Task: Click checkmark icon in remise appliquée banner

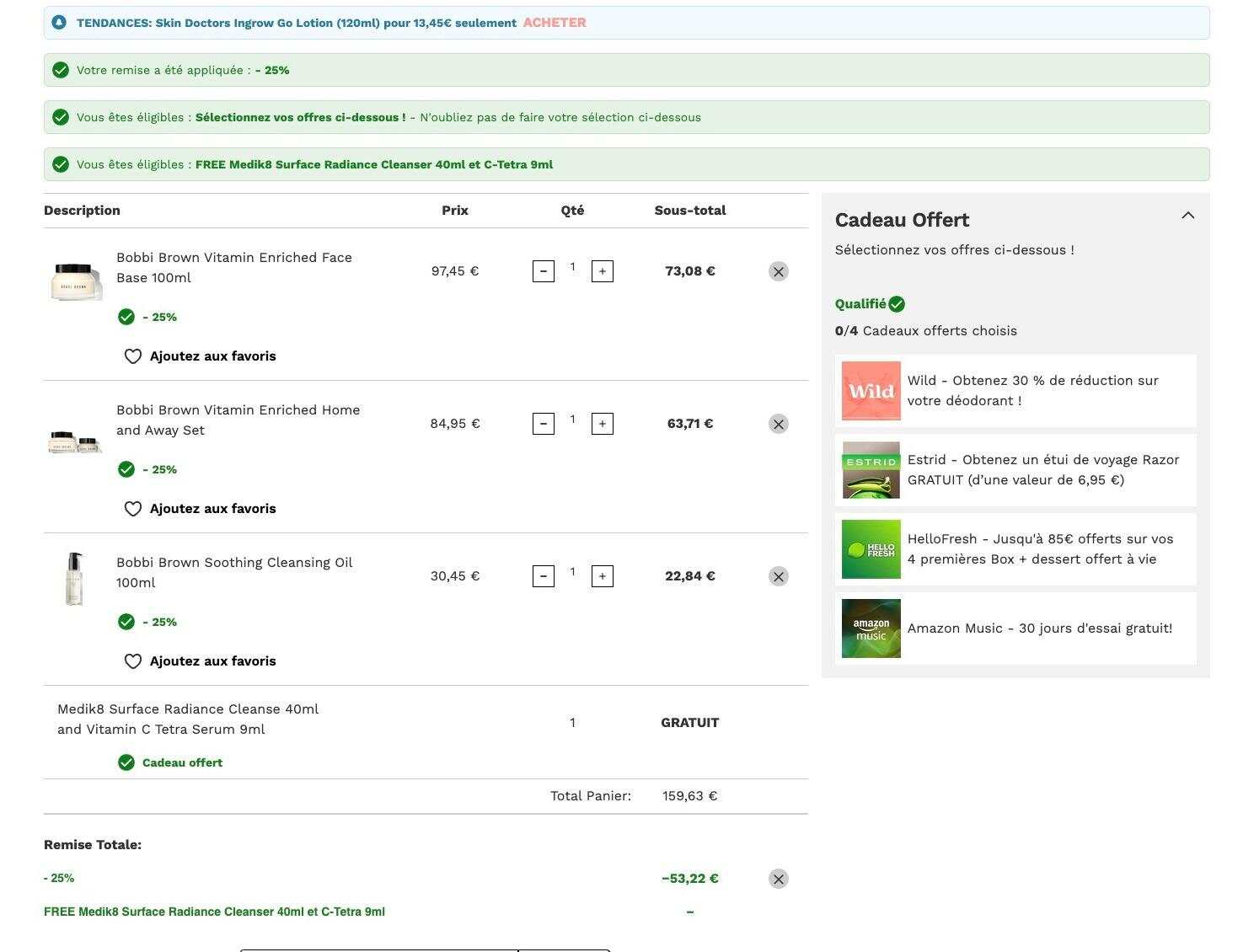Action: pos(61,70)
